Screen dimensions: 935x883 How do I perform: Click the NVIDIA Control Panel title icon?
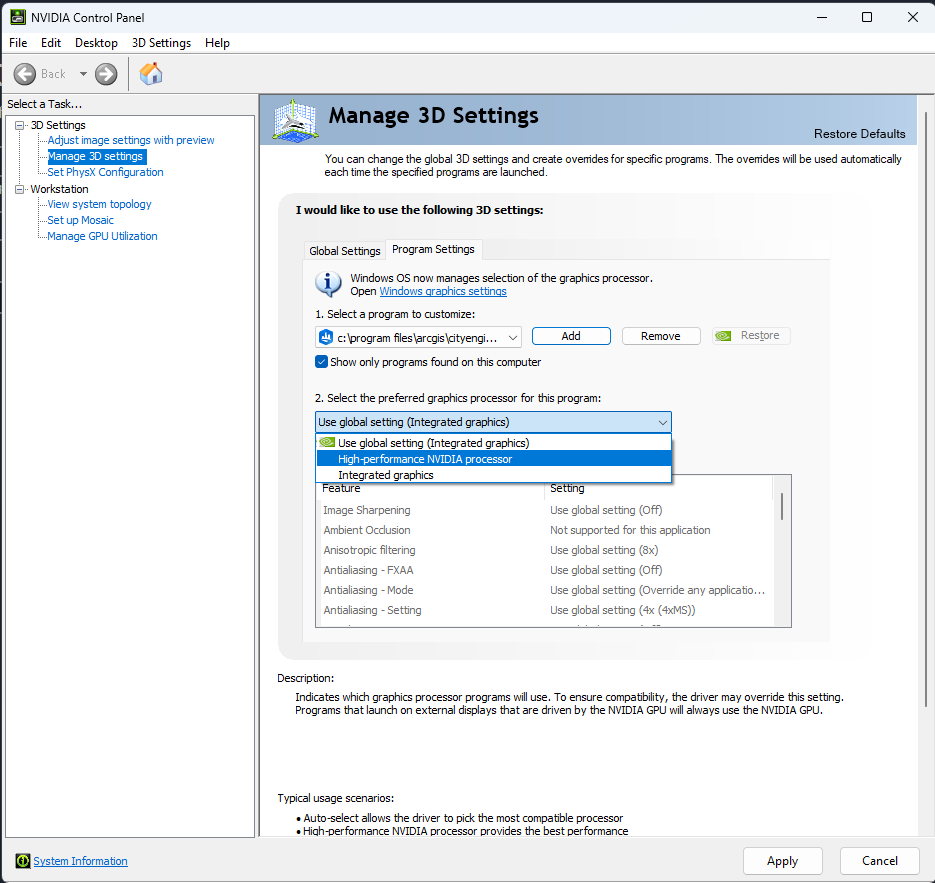point(18,17)
